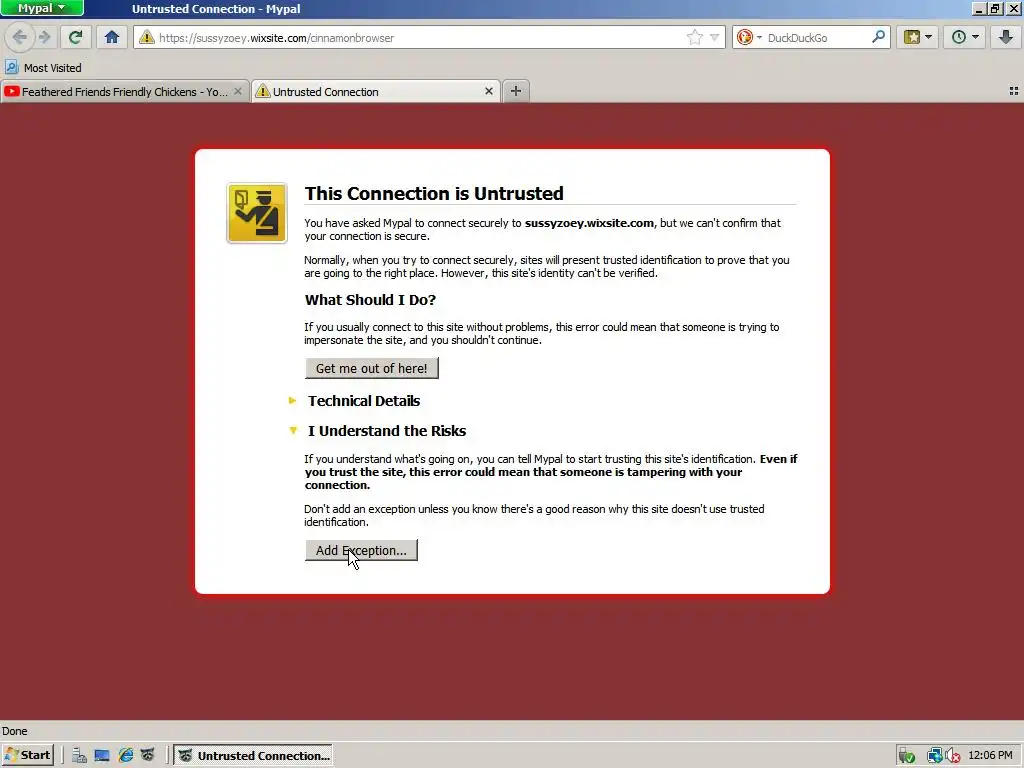The image size is (1024, 768).
Task: Click the warning icon in the address bar
Action: pos(147,37)
